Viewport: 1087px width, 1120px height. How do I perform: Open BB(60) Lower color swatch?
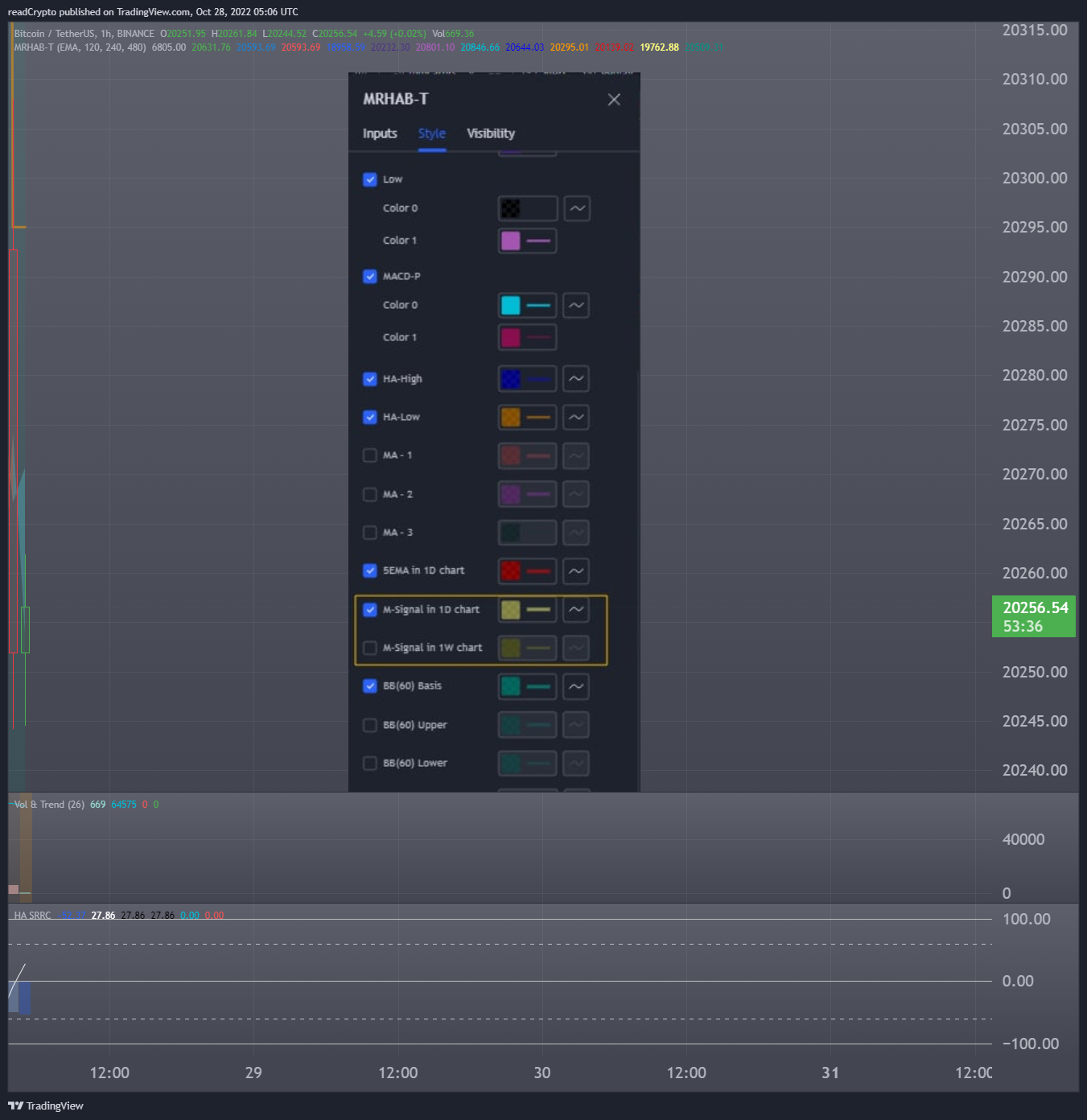point(528,763)
